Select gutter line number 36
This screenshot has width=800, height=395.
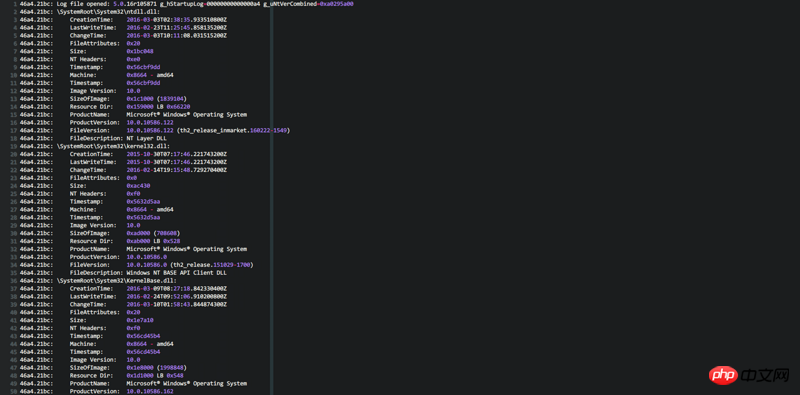point(14,280)
